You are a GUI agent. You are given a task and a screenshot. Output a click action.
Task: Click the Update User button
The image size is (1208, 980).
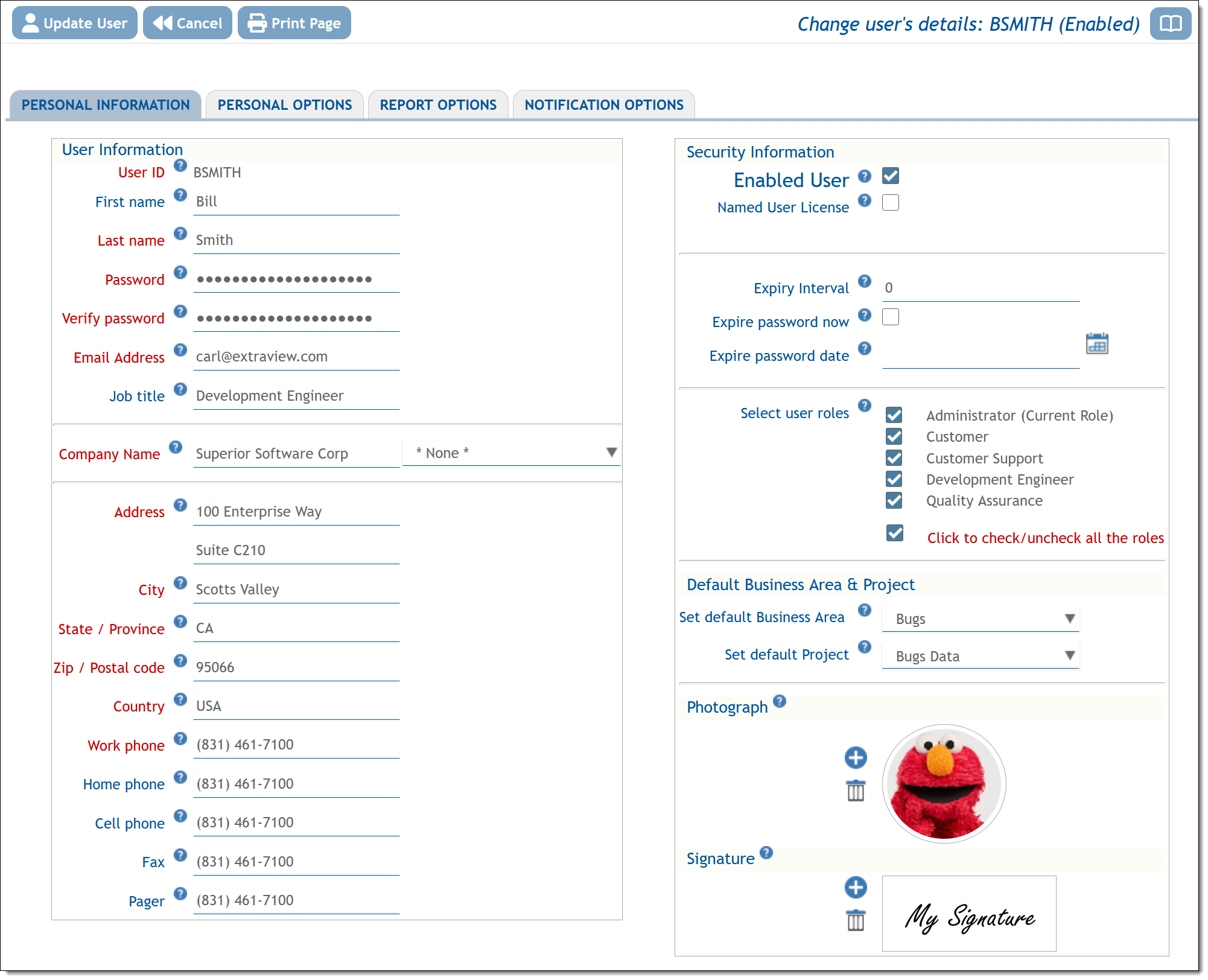tap(75, 23)
